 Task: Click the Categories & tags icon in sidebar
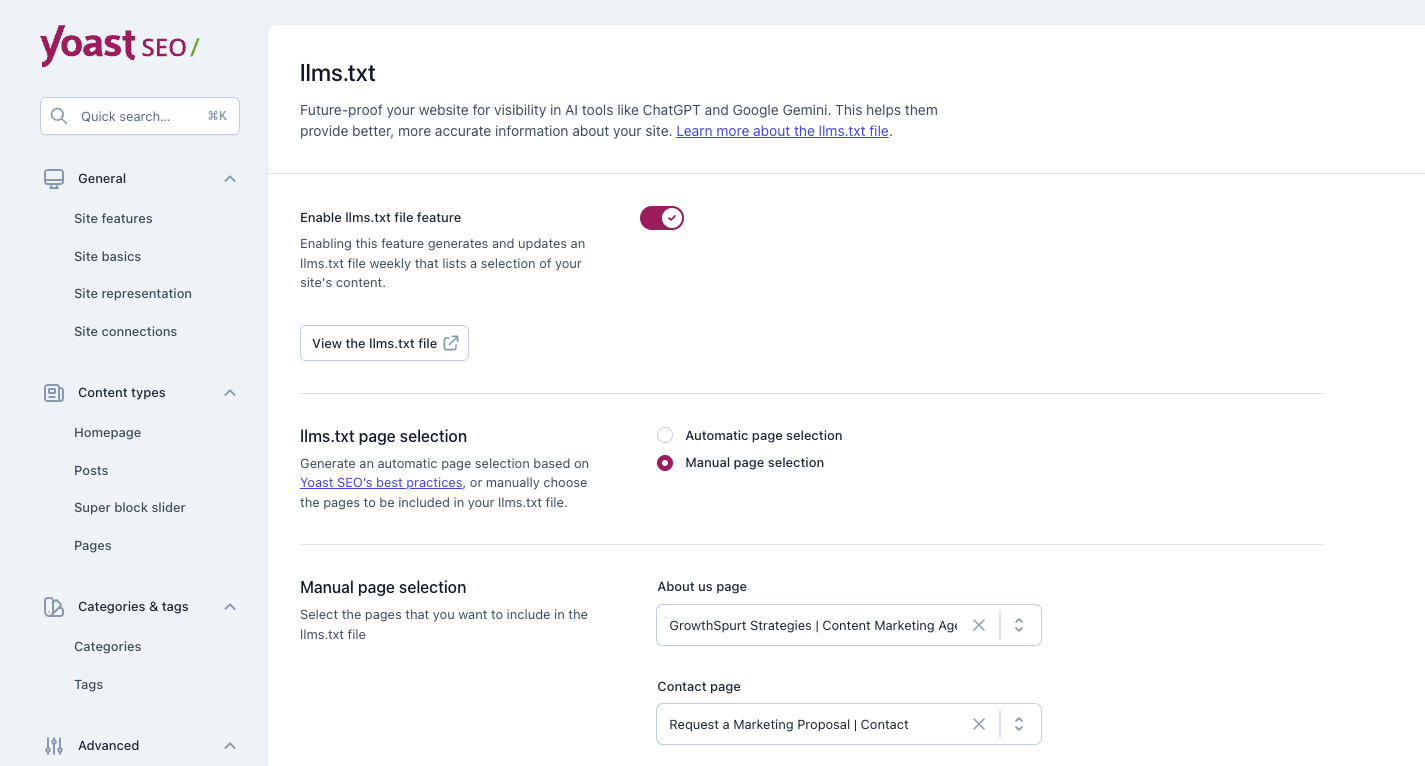[x=53, y=606]
